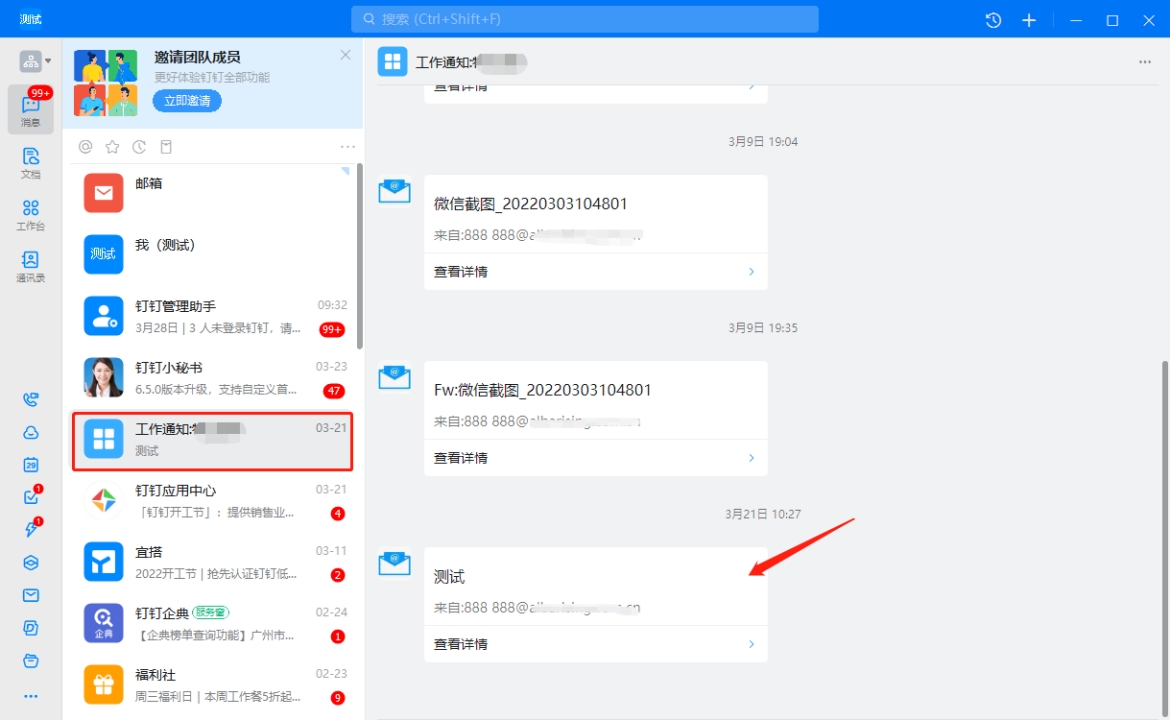Open the calendar icon in the sidebar
1170x720 pixels.
coord(31,464)
